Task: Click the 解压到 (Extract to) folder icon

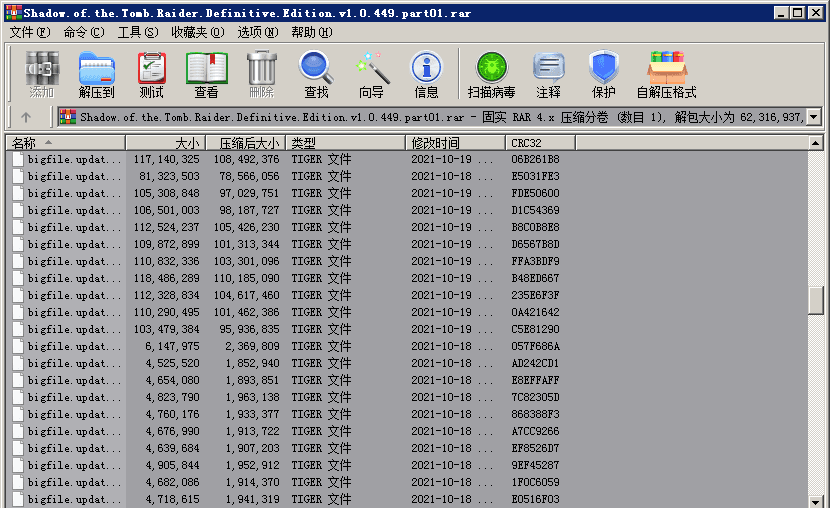Action: click(x=96, y=74)
